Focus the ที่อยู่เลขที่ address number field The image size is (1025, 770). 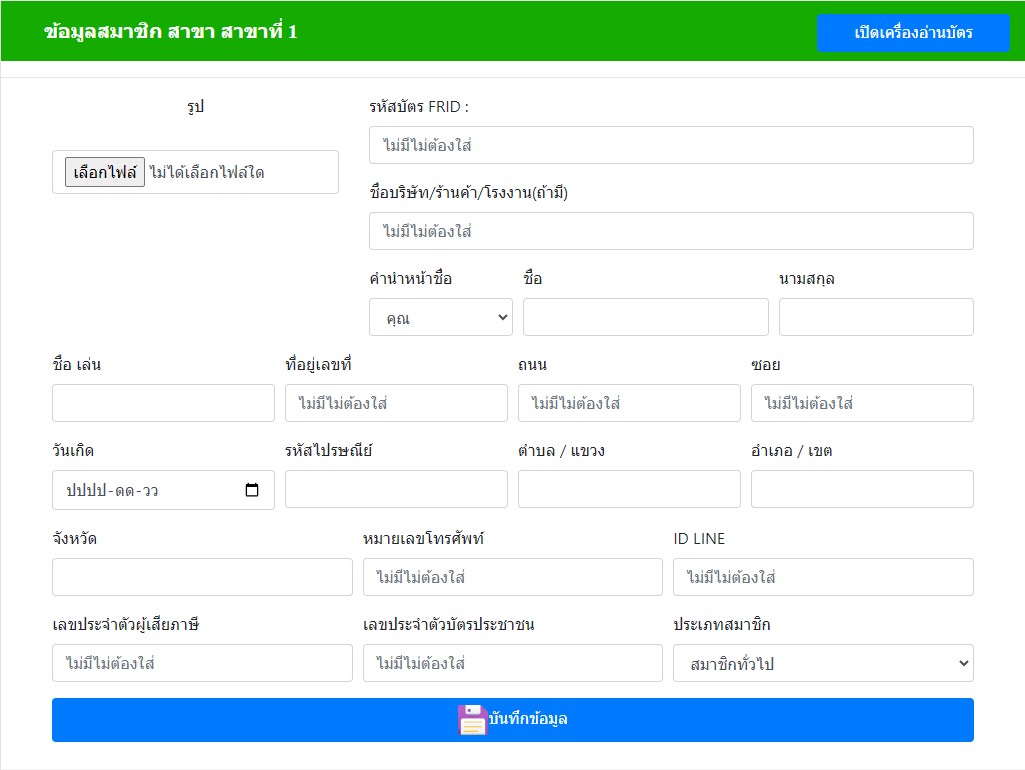pos(396,403)
